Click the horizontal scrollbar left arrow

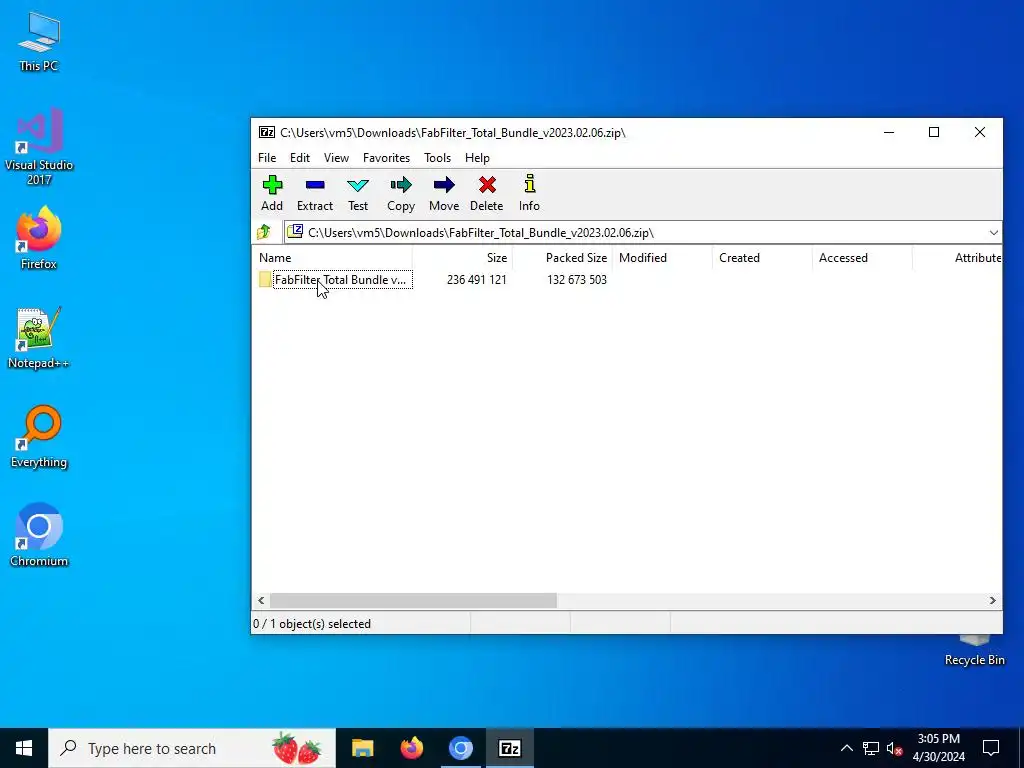tap(261, 600)
